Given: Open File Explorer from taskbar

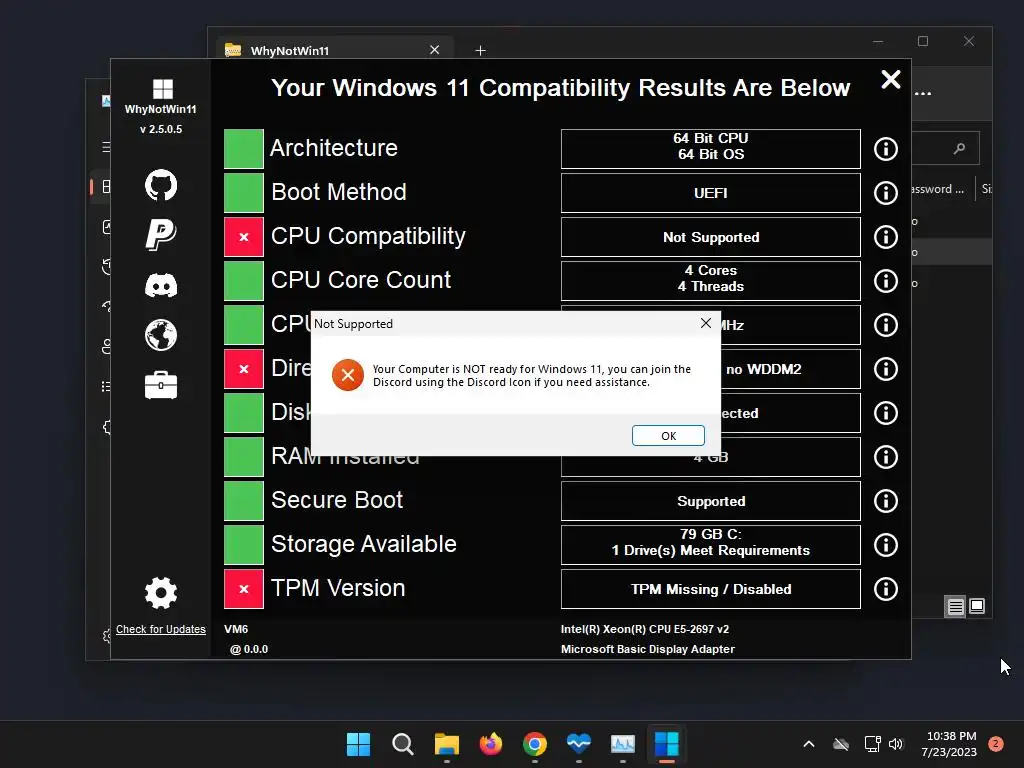Looking at the screenshot, I should (x=447, y=744).
